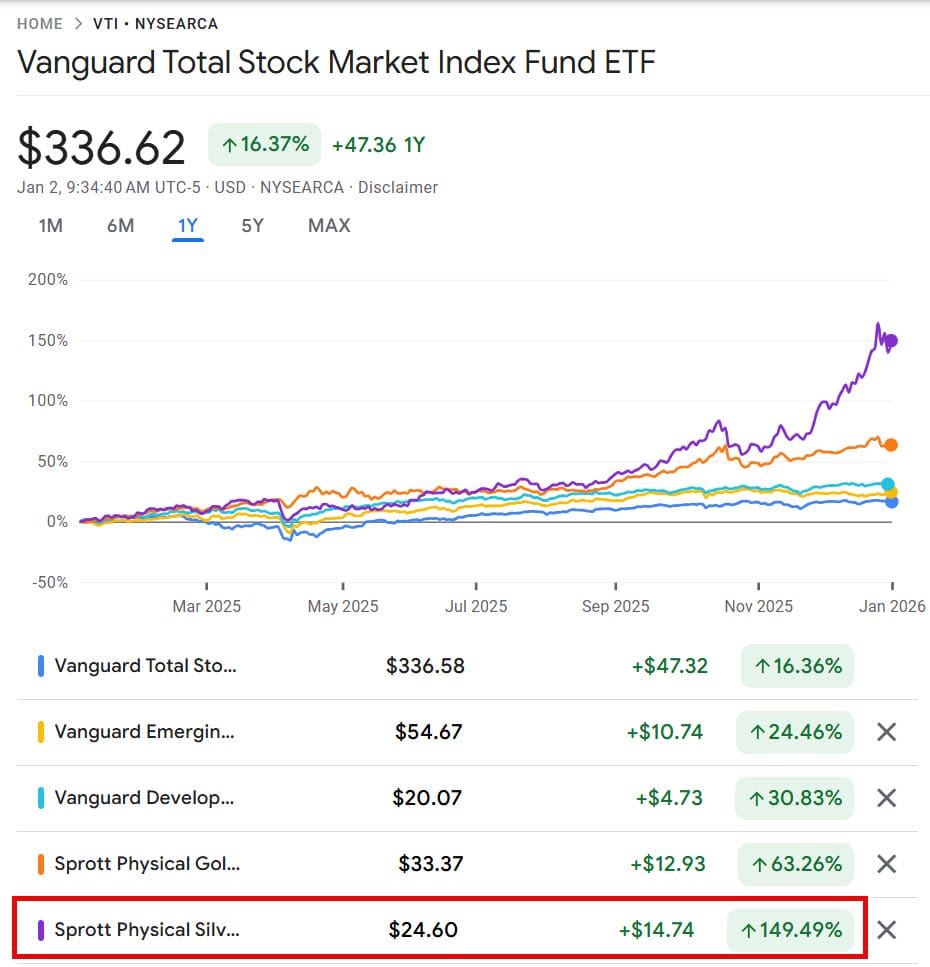Navigate to HOME via the breadcrumb

coord(39,23)
